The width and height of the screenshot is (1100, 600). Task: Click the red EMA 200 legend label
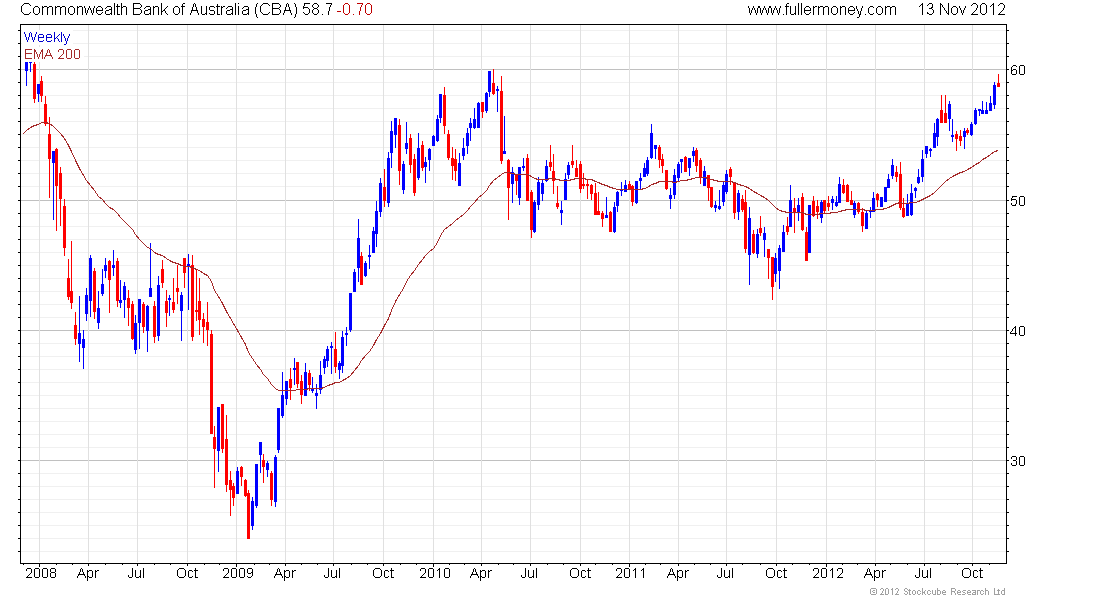click(x=52, y=54)
